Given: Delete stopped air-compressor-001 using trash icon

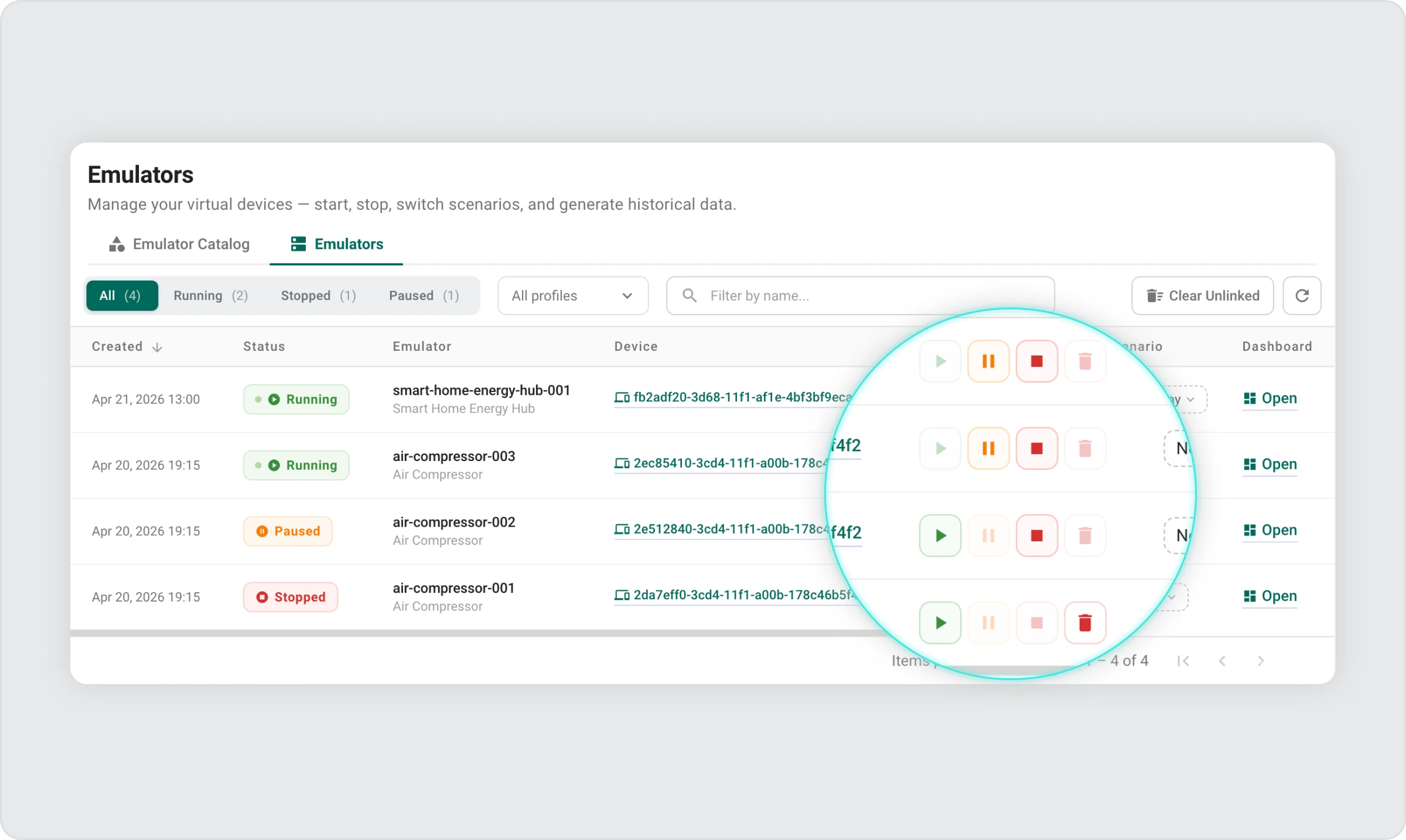Looking at the screenshot, I should 1084,623.
